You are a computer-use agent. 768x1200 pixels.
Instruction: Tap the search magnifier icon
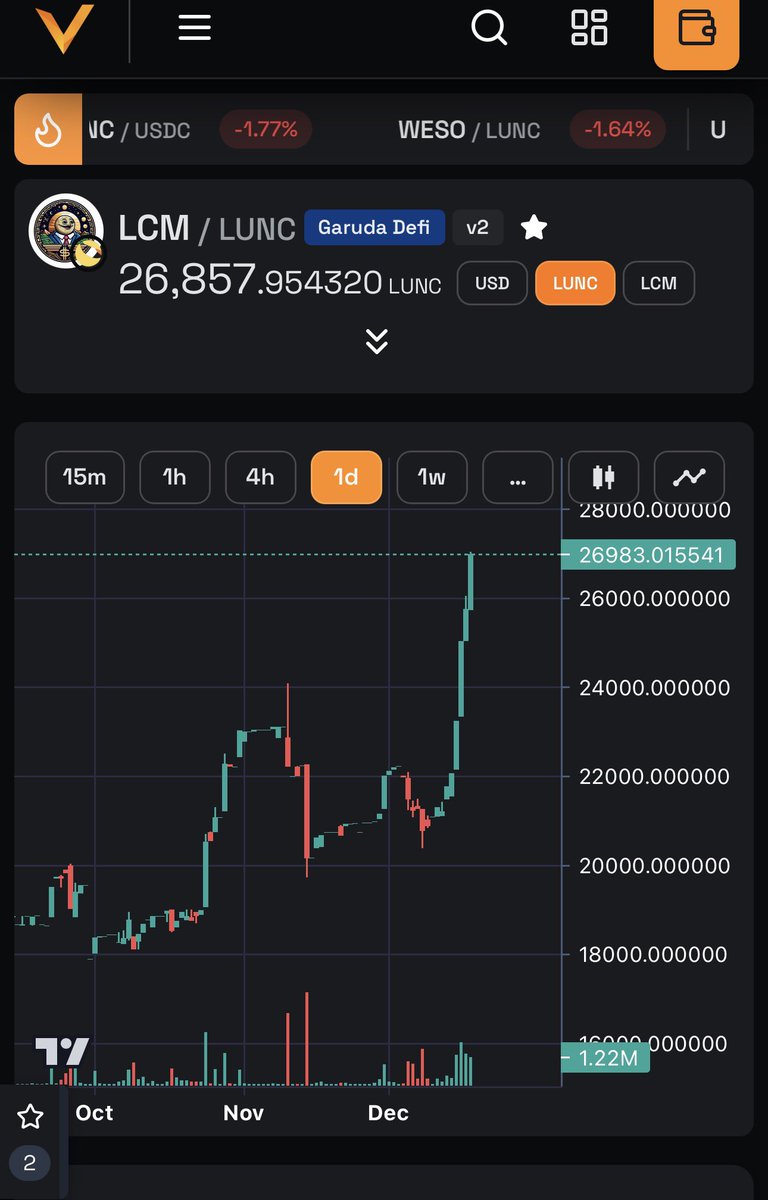pyautogui.click(x=489, y=27)
